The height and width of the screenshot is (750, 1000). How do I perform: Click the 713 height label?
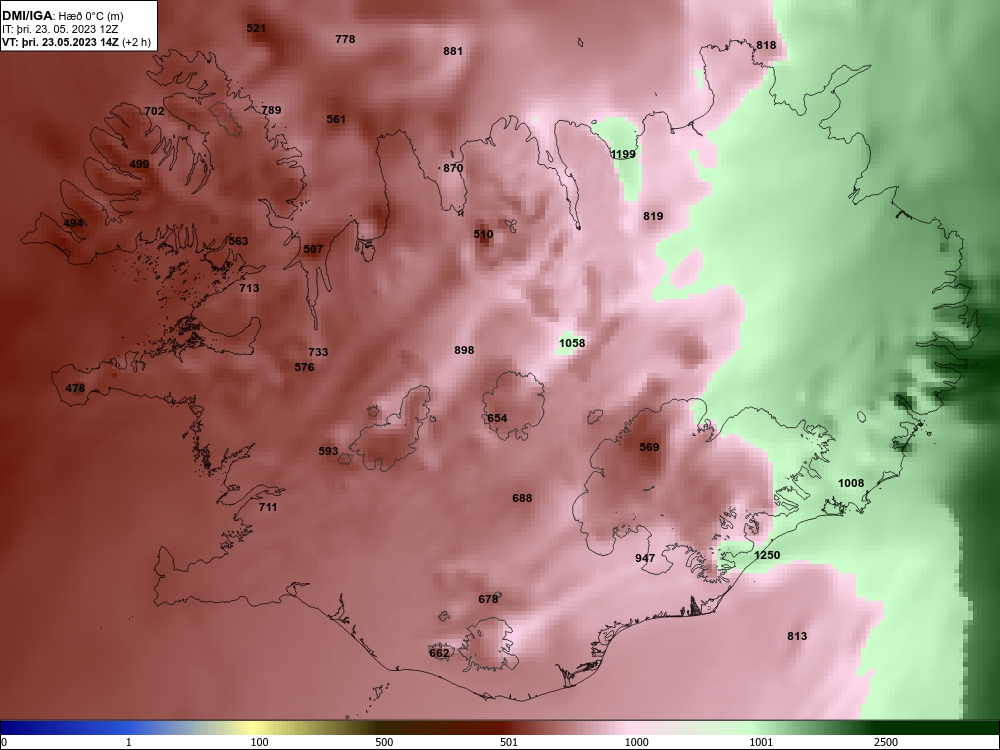(x=249, y=288)
